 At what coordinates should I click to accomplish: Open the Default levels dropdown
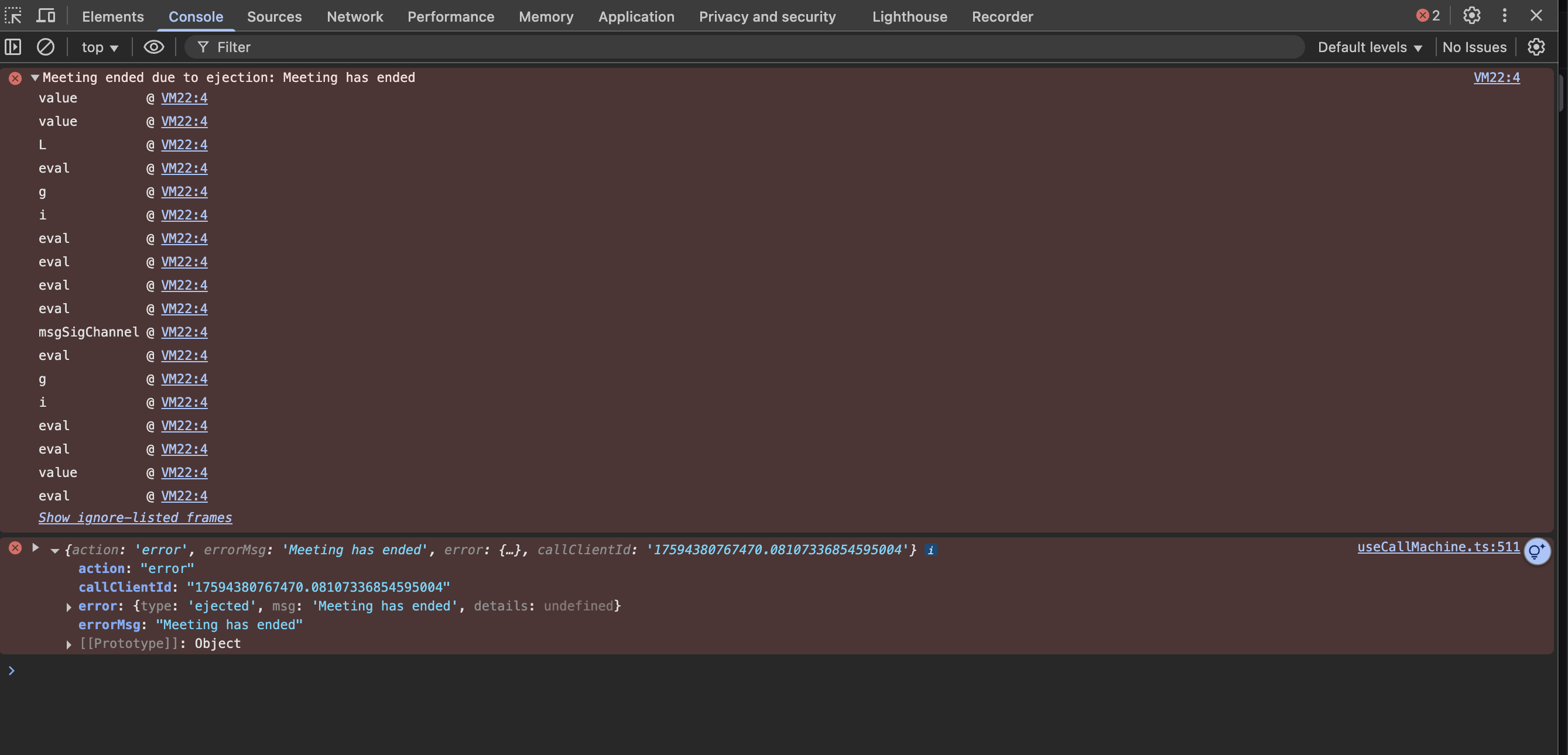(x=1370, y=47)
